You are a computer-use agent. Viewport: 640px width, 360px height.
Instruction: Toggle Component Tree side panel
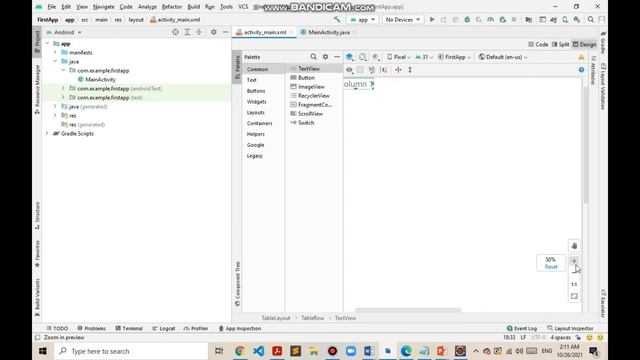click(238, 284)
